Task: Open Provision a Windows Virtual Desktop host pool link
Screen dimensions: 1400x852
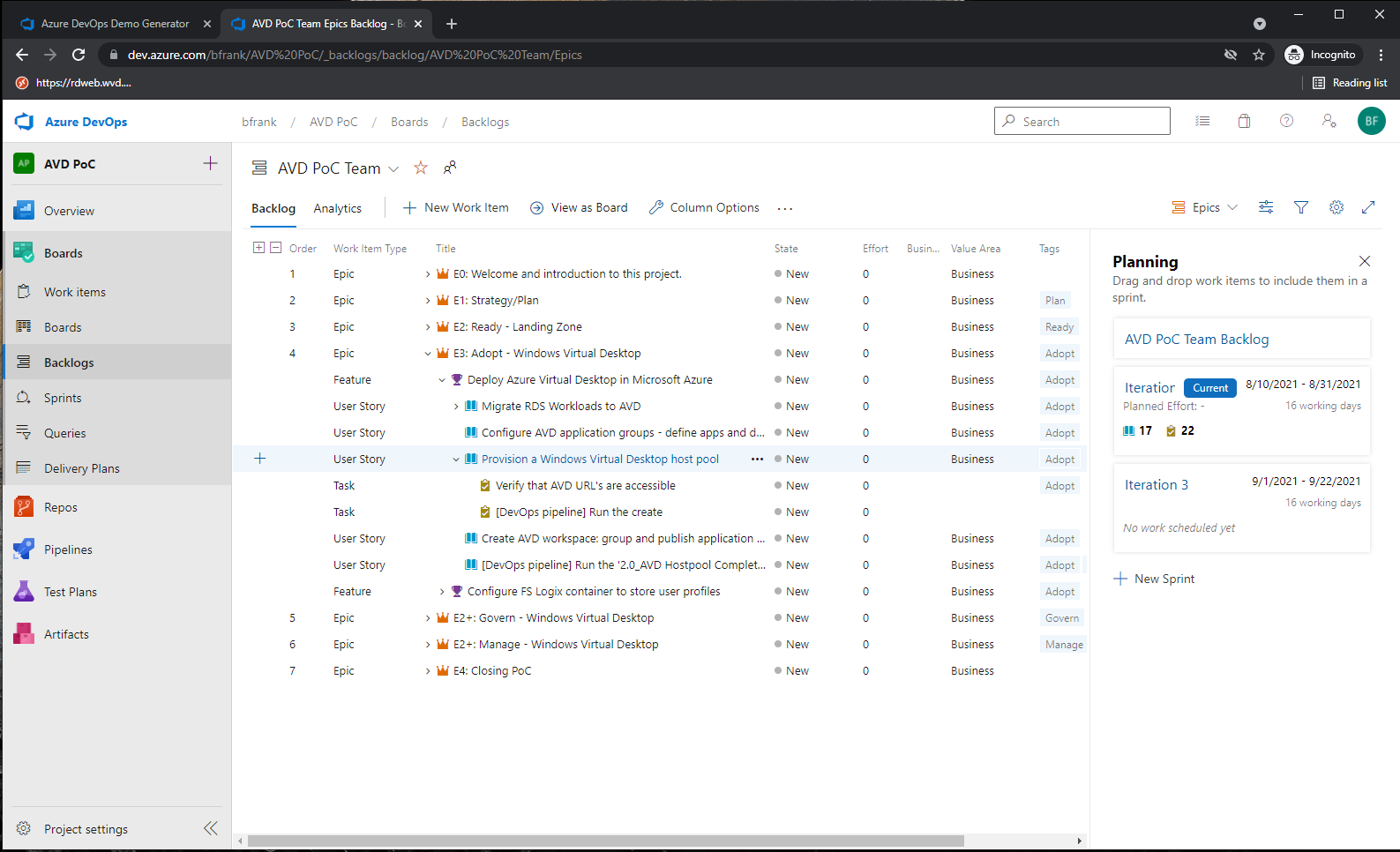Action: [x=600, y=459]
